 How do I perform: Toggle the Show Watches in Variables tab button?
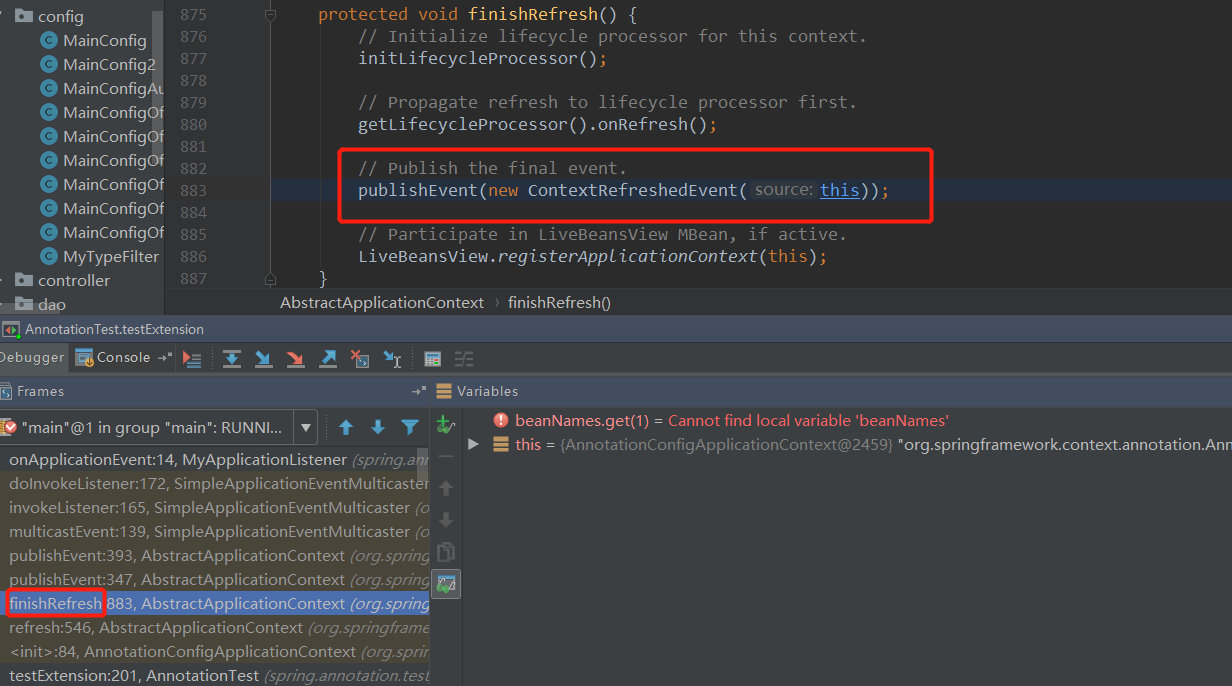(x=446, y=584)
